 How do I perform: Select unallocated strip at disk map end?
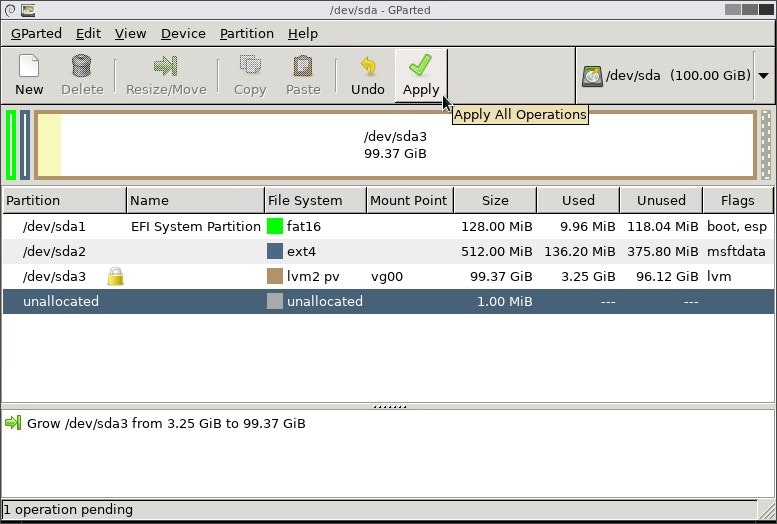click(x=766, y=145)
